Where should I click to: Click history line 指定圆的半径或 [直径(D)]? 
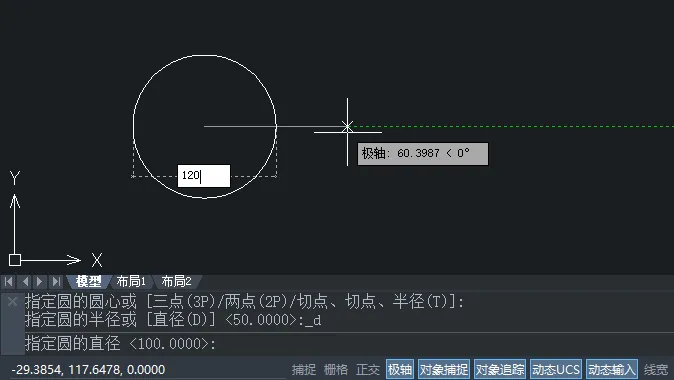[173, 320]
